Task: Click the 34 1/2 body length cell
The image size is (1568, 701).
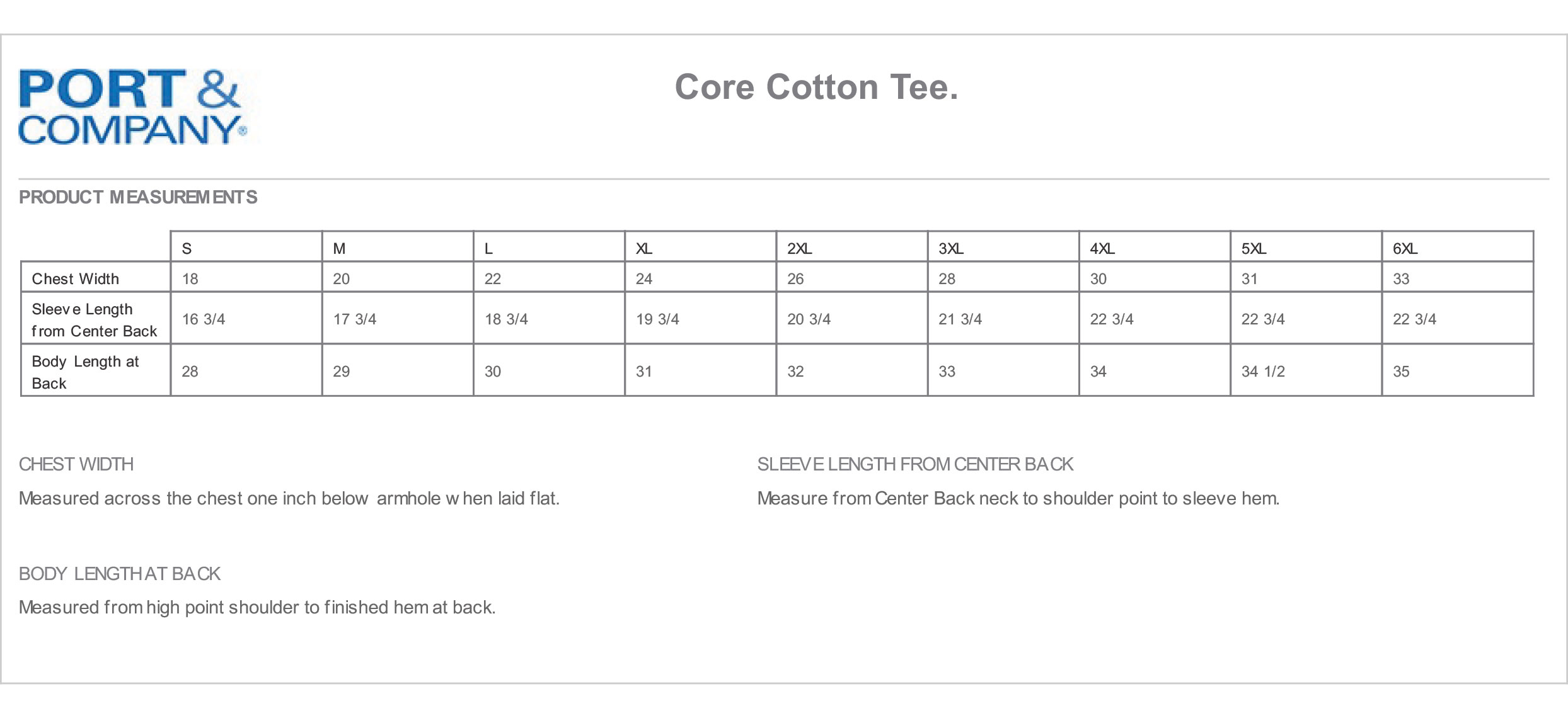Action: coord(1263,372)
